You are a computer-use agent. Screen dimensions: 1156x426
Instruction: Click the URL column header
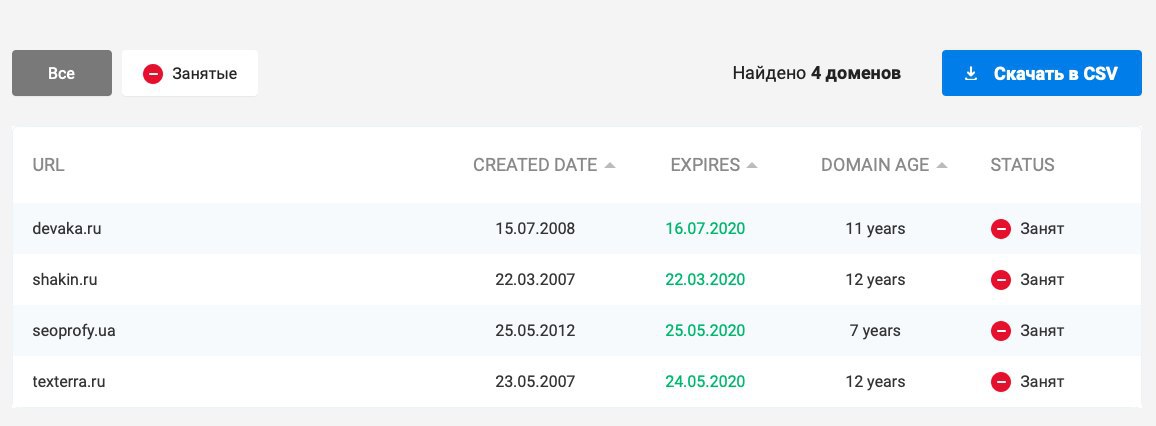pos(48,165)
